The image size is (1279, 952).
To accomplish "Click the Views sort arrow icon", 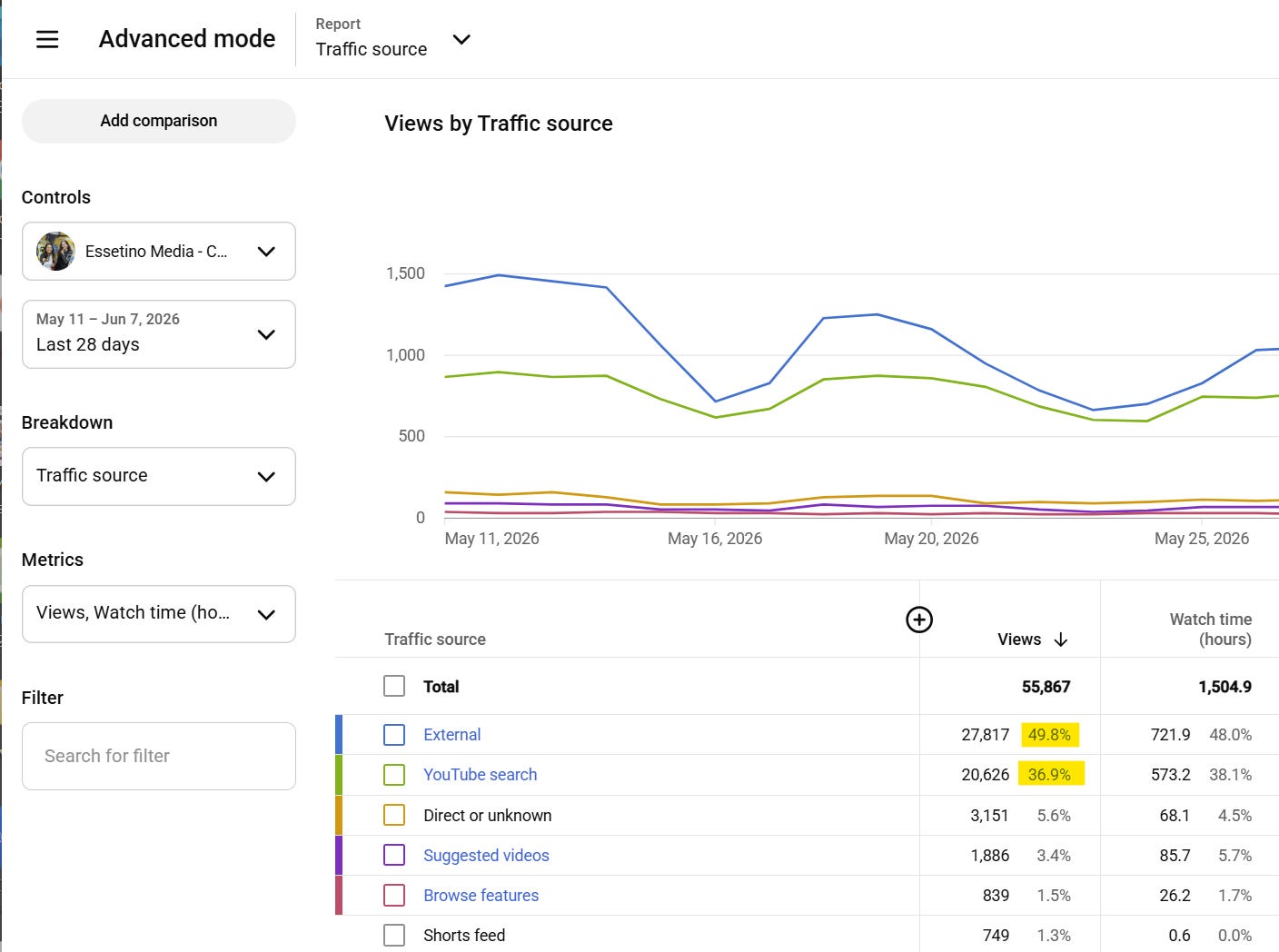I will point(1060,640).
